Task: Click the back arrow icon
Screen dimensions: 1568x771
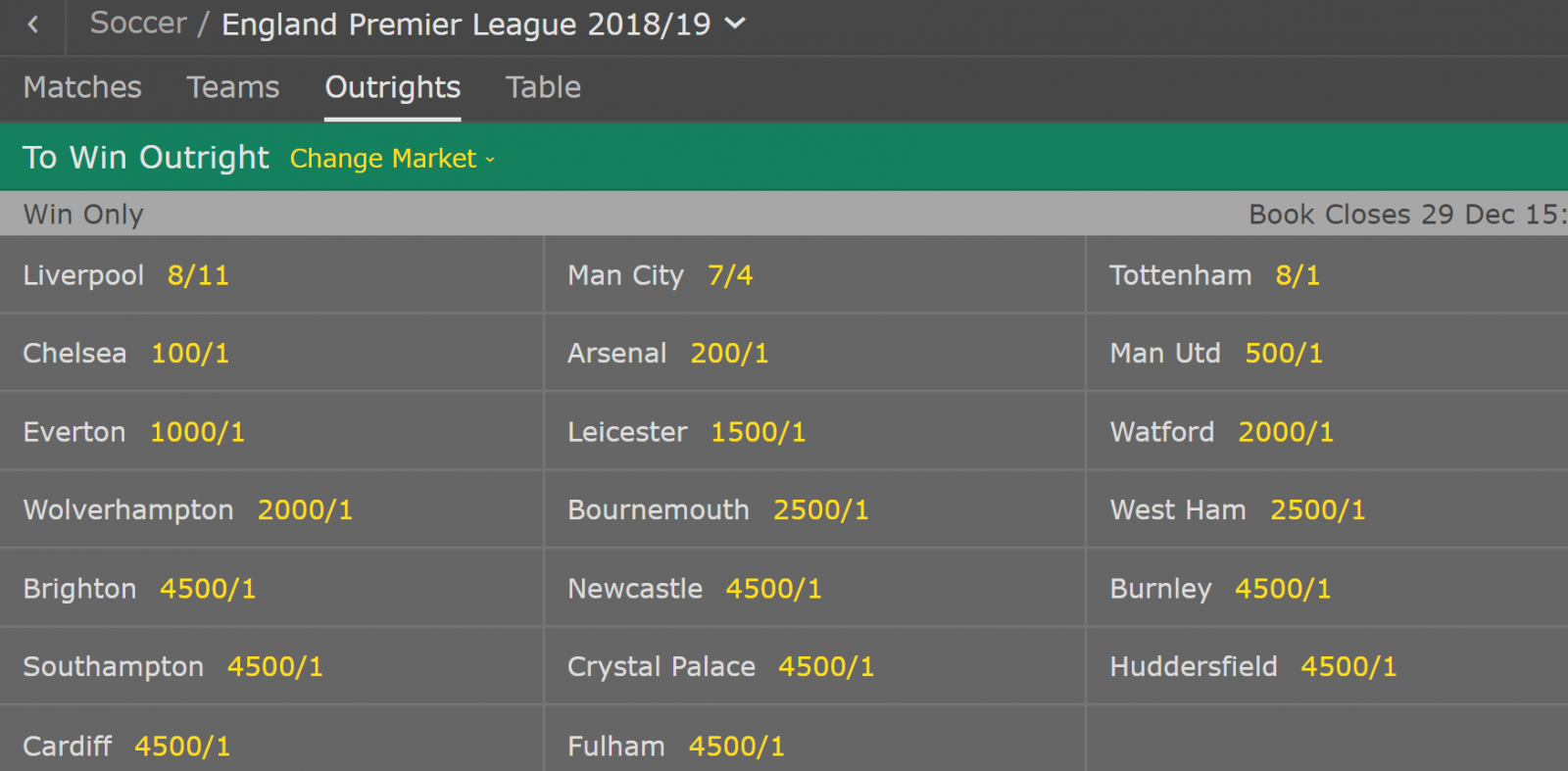Action: pos(33,24)
